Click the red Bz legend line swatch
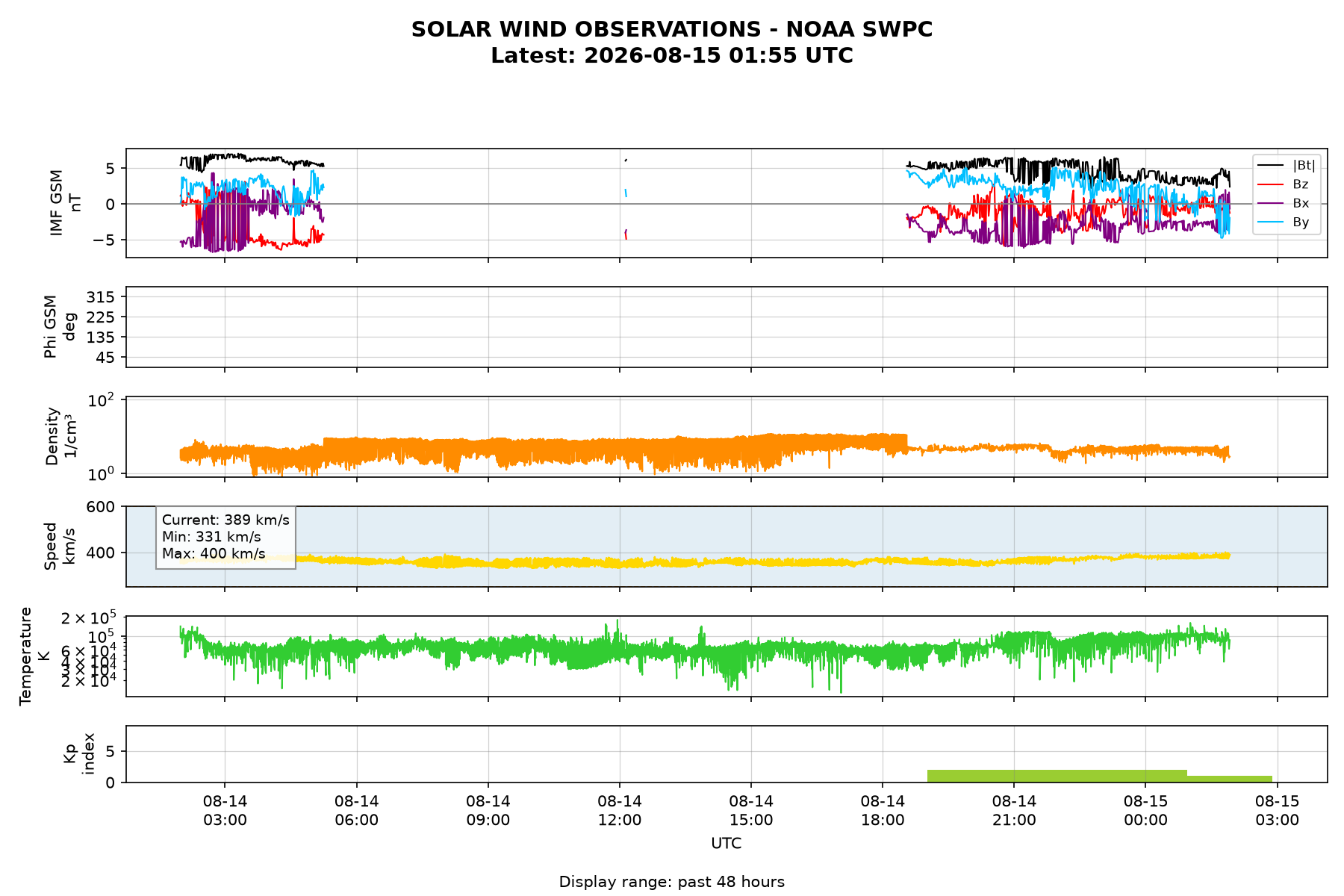1344x896 pixels. pos(1271,184)
